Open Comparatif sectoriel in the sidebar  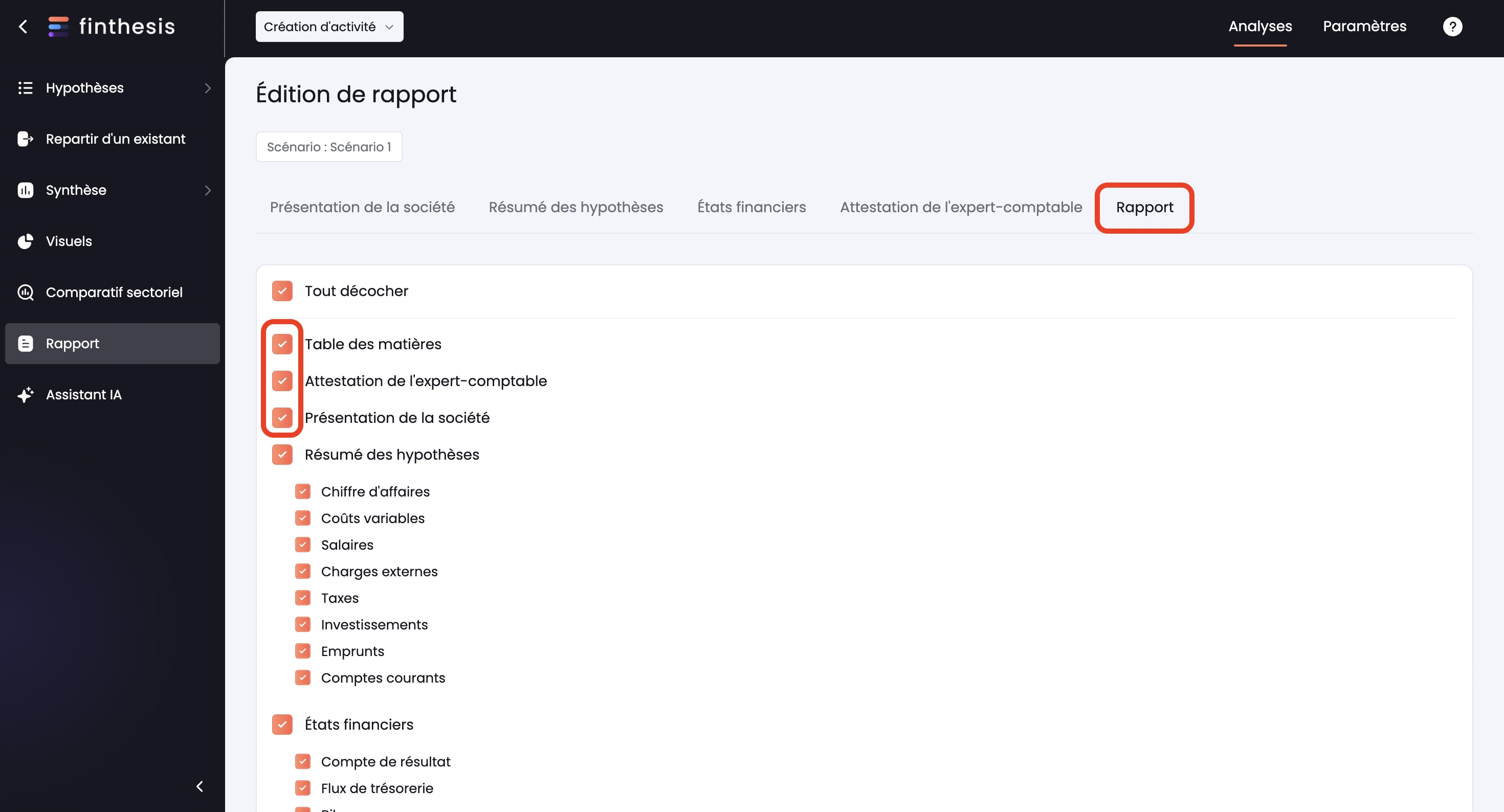[x=112, y=292]
